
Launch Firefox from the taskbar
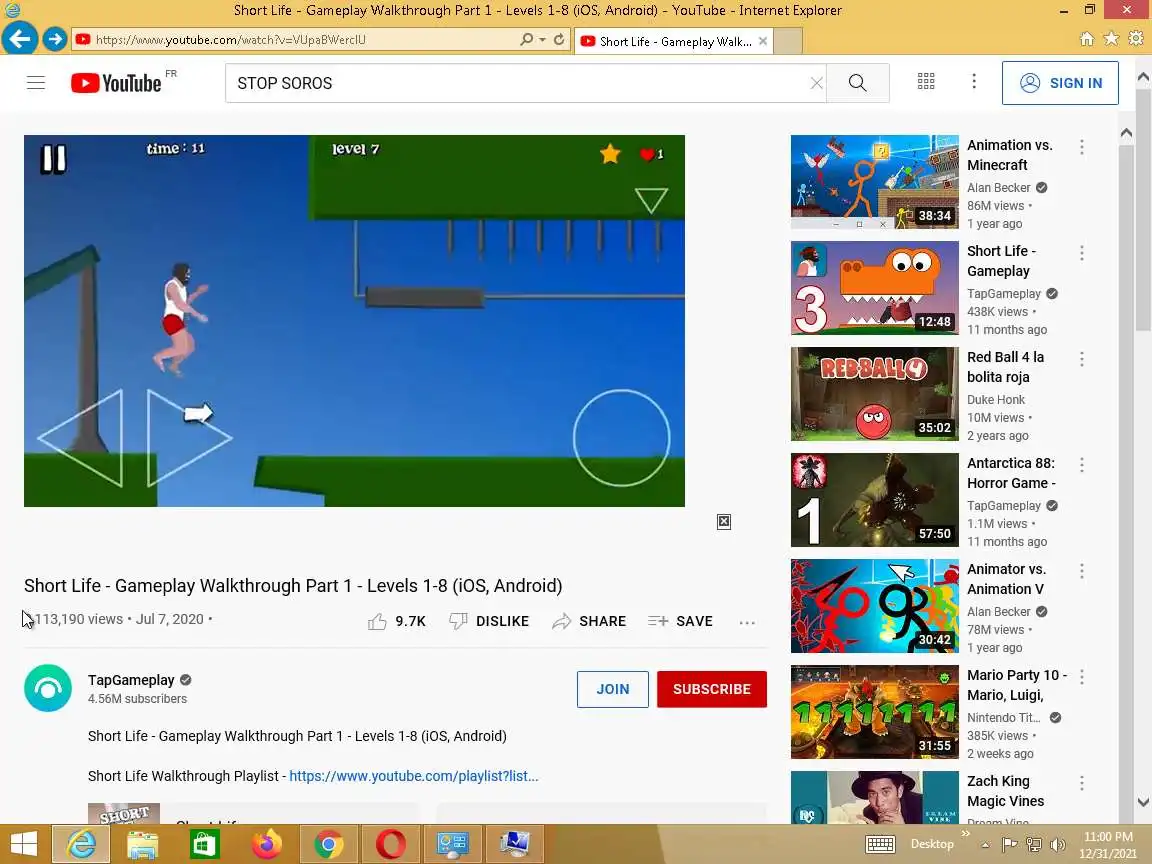(x=267, y=844)
